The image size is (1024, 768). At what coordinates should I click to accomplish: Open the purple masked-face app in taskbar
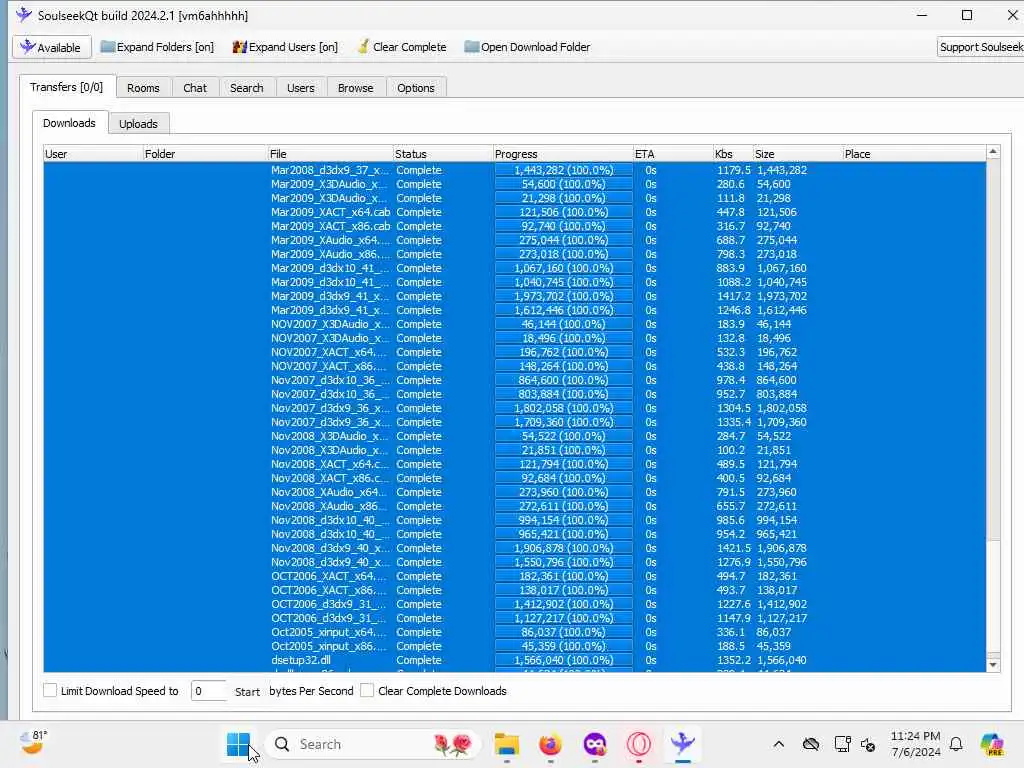click(x=594, y=744)
